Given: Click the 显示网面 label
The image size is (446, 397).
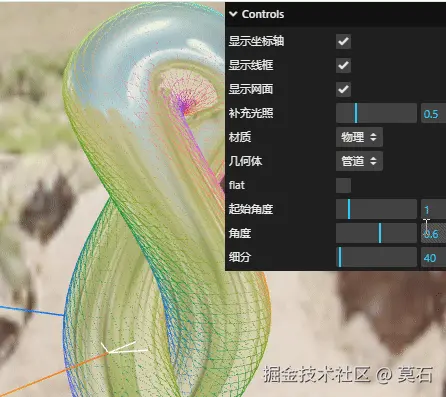Looking at the screenshot, I should point(251,89).
